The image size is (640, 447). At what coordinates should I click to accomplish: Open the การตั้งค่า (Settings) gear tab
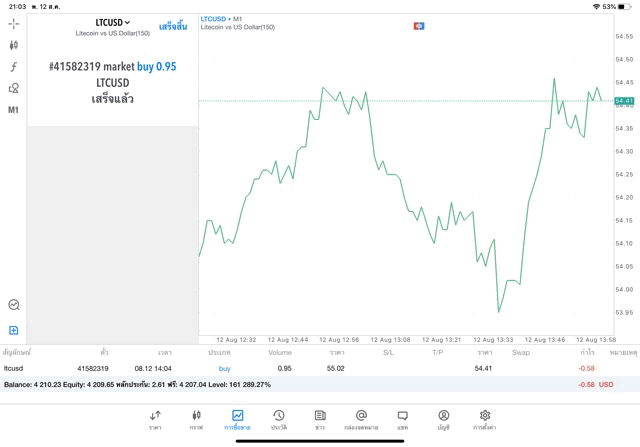(485, 420)
